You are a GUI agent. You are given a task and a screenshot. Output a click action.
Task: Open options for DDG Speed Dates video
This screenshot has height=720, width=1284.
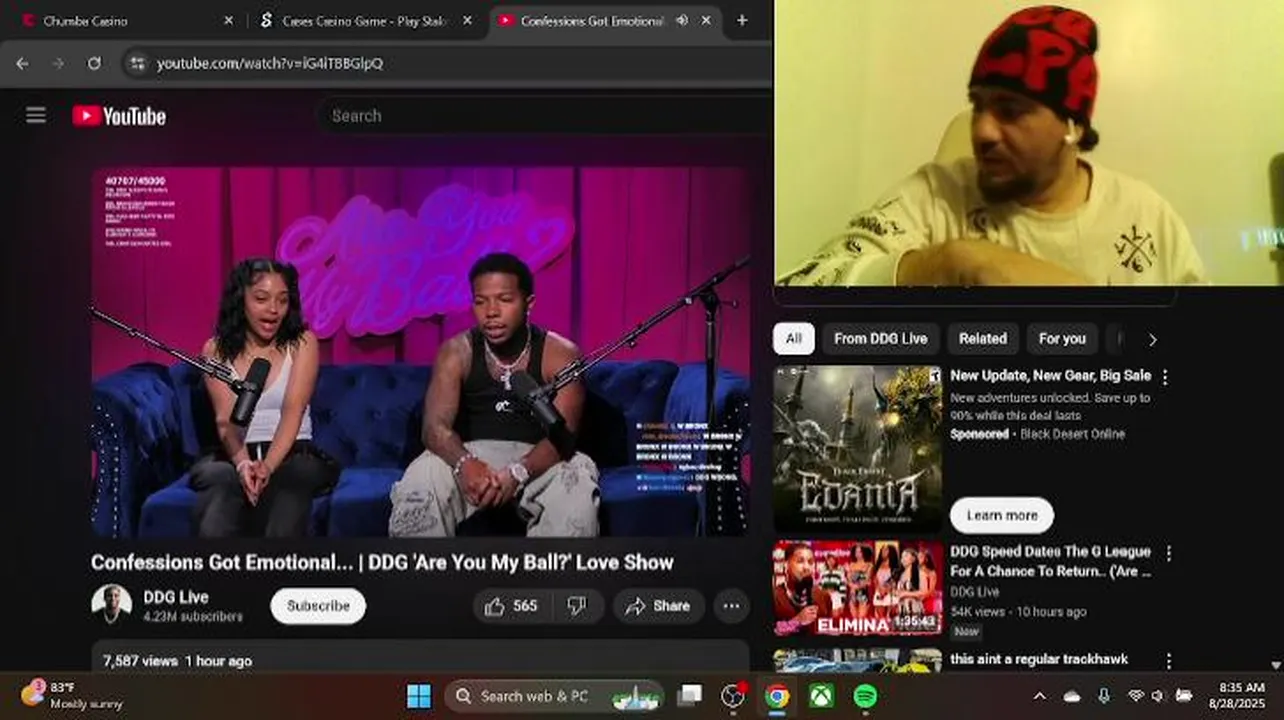pyautogui.click(x=1168, y=553)
